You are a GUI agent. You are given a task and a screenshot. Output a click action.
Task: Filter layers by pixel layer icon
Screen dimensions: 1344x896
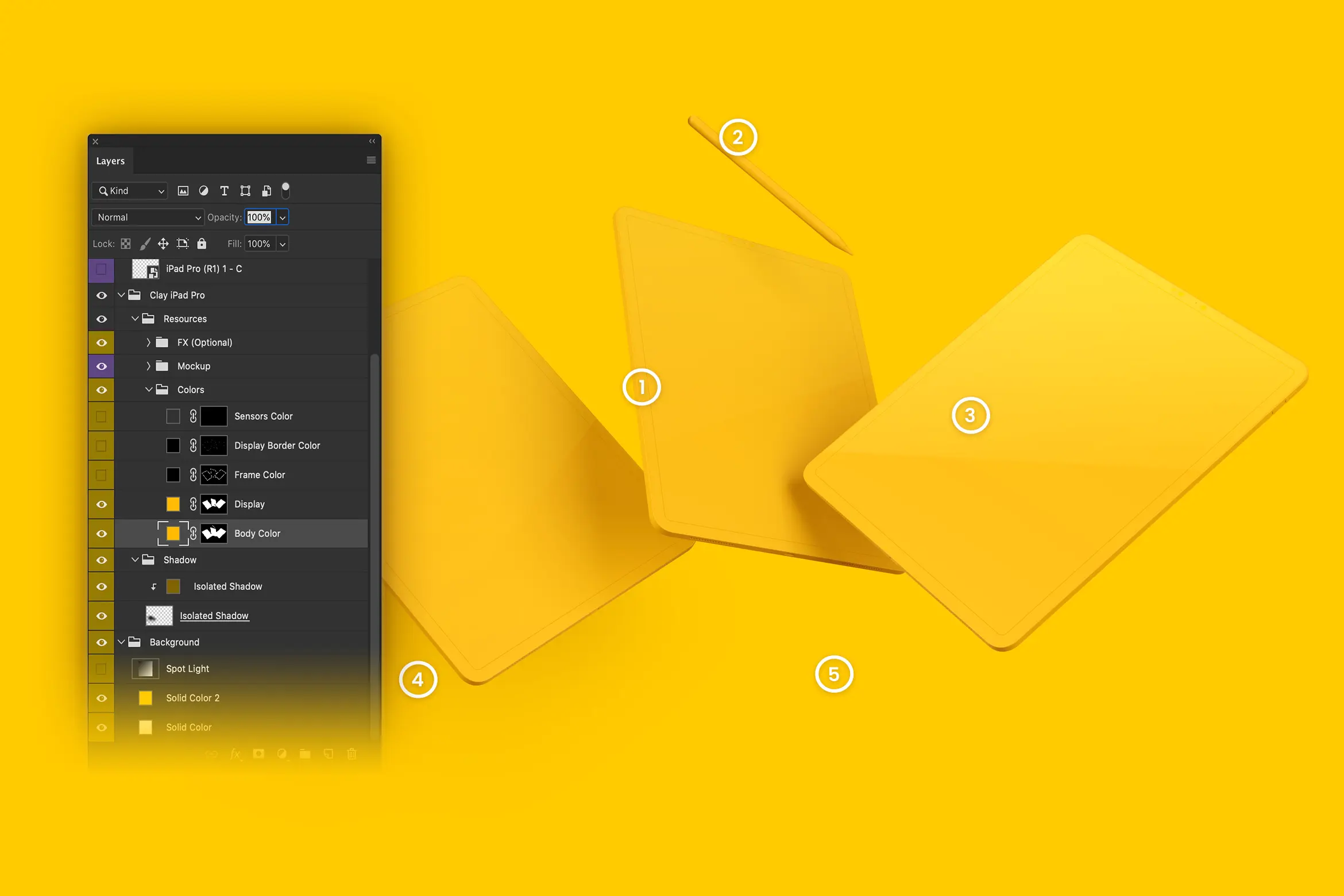coord(183,191)
